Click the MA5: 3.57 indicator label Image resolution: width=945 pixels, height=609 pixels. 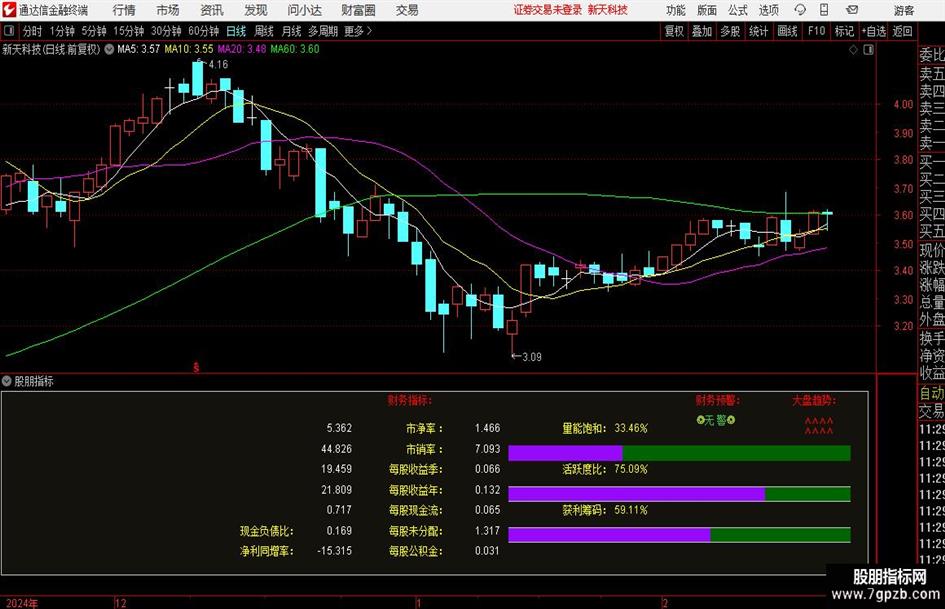(x=139, y=49)
